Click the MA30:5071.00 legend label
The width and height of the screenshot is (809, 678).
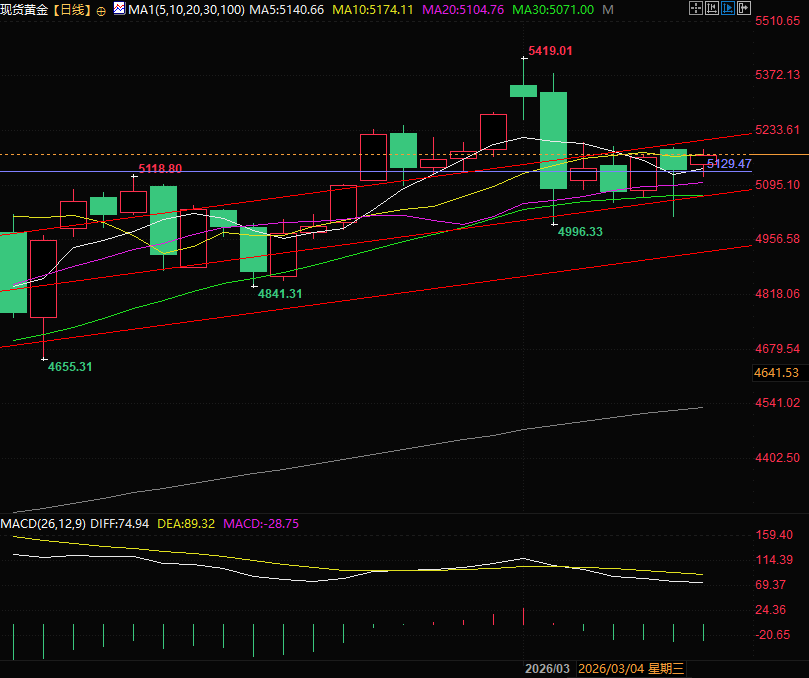[x=553, y=9]
